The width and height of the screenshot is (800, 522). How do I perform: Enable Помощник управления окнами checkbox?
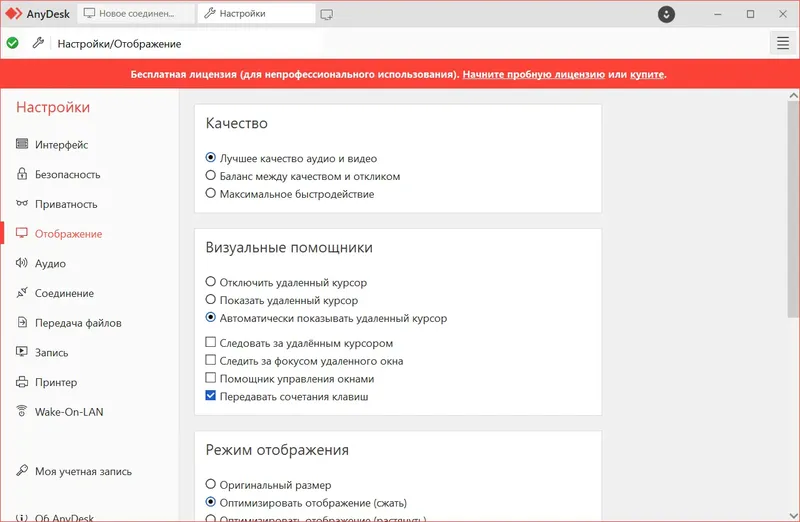click(x=211, y=378)
